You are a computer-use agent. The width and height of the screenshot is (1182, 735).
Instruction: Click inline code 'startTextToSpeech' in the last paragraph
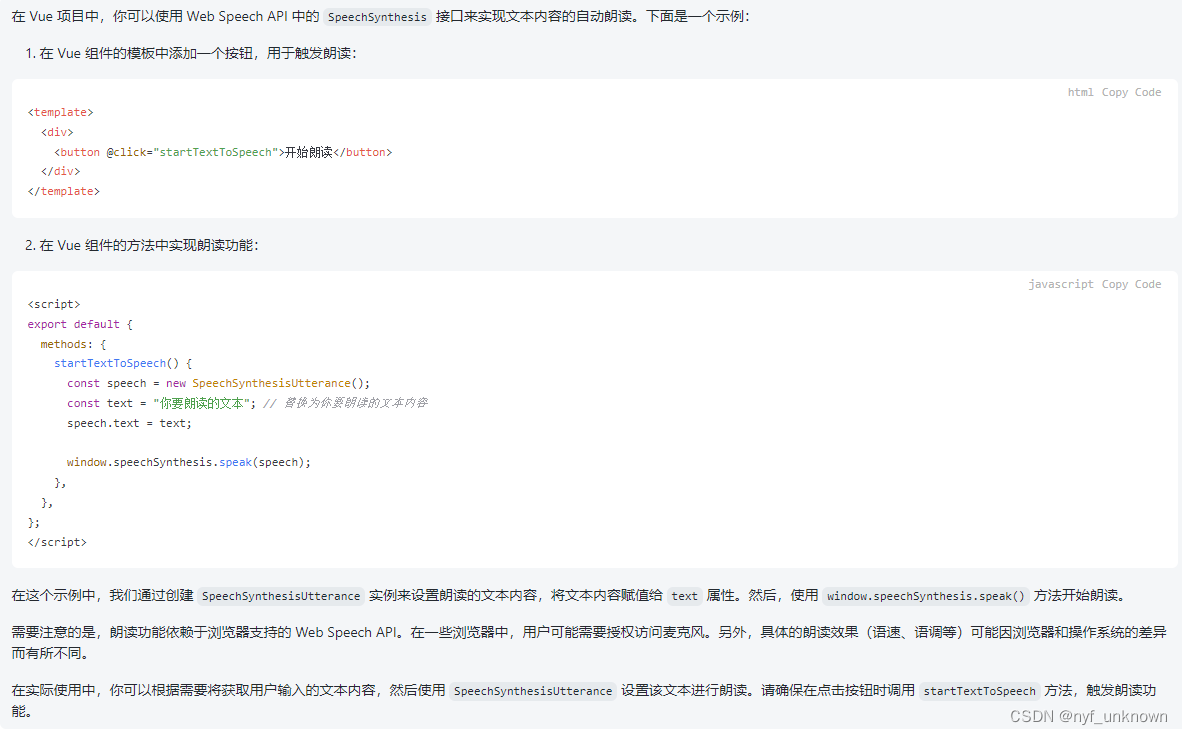point(979,691)
